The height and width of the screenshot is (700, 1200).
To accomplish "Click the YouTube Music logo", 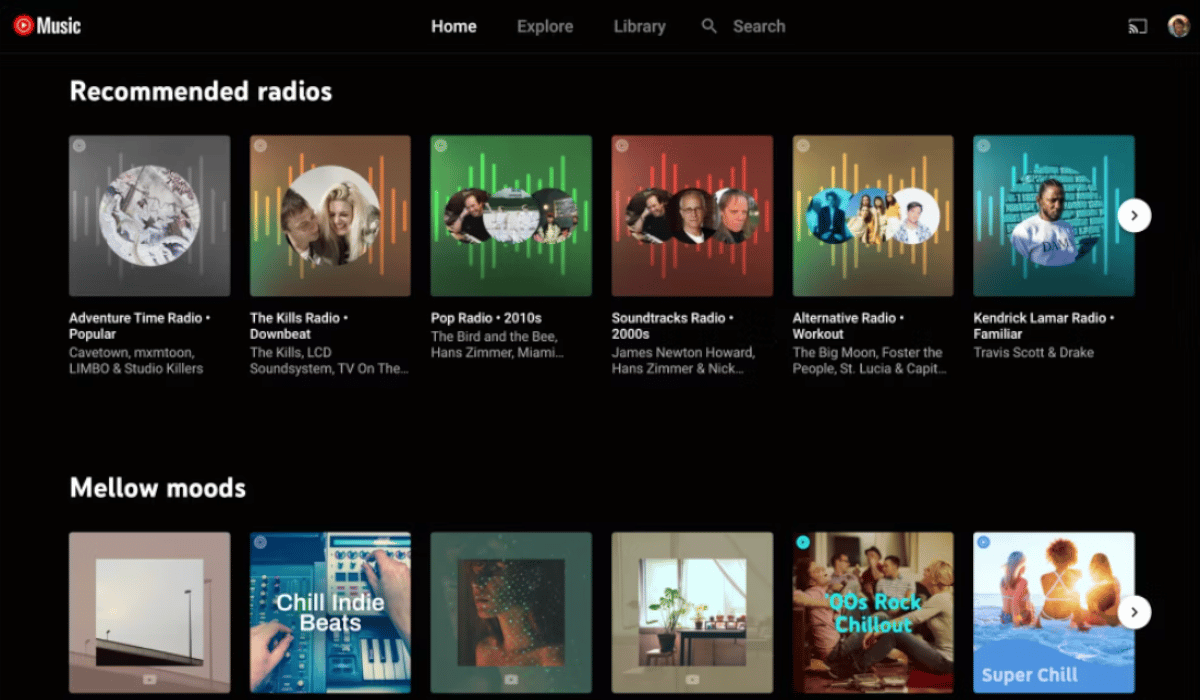I will (x=47, y=26).
